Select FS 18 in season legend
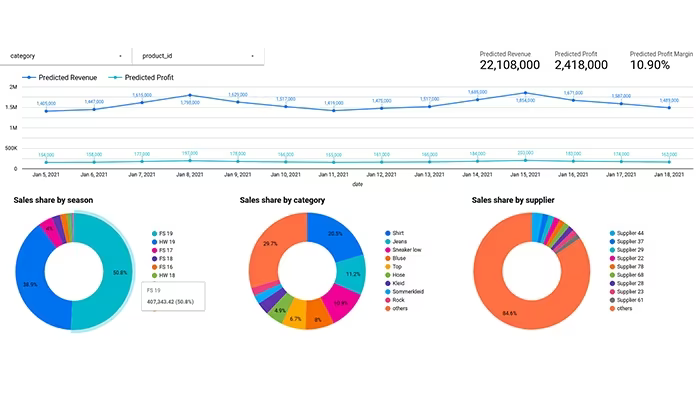 click(x=162, y=258)
